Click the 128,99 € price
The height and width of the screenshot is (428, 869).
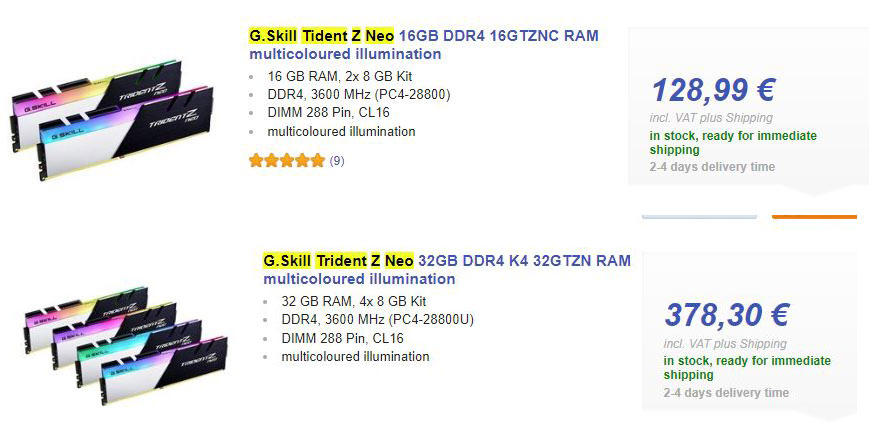click(713, 91)
